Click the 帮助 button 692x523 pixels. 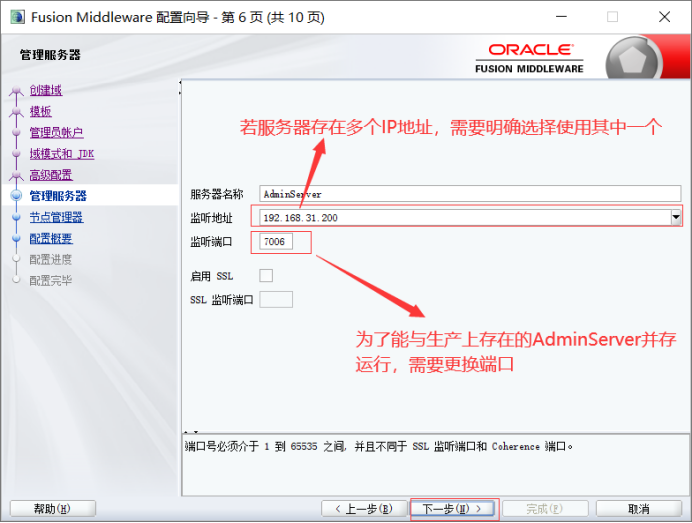click(x=52, y=509)
